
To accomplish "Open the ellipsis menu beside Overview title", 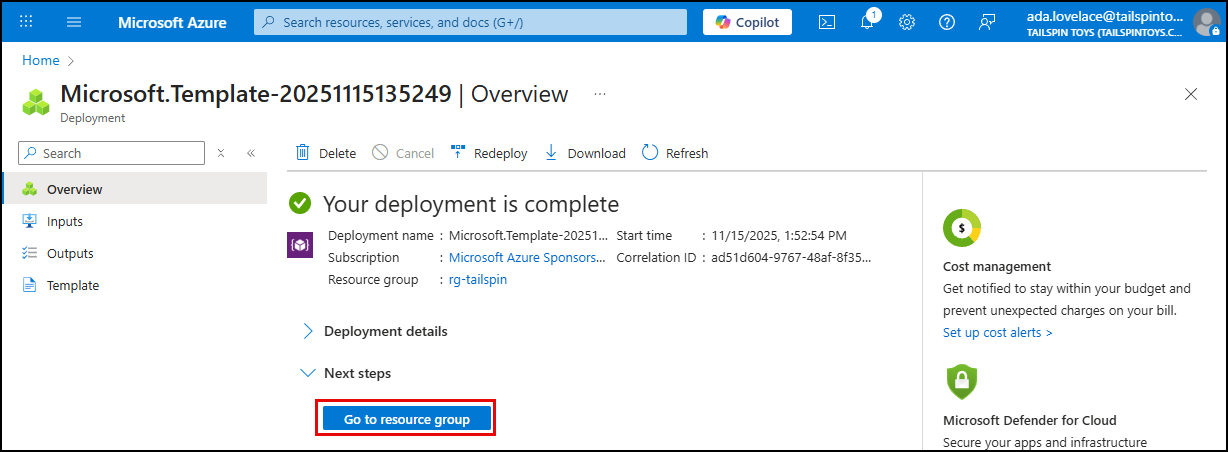I will (x=600, y=94).
